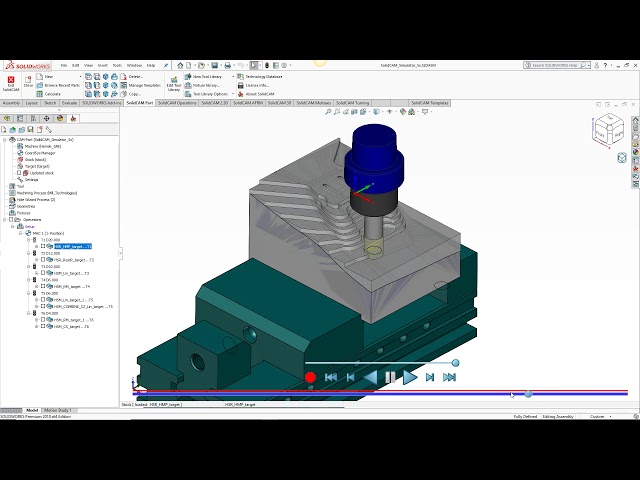Open the DimXpert crosshair manager tab
Viewport: 640px width, 480px height.
click(47, 118)
